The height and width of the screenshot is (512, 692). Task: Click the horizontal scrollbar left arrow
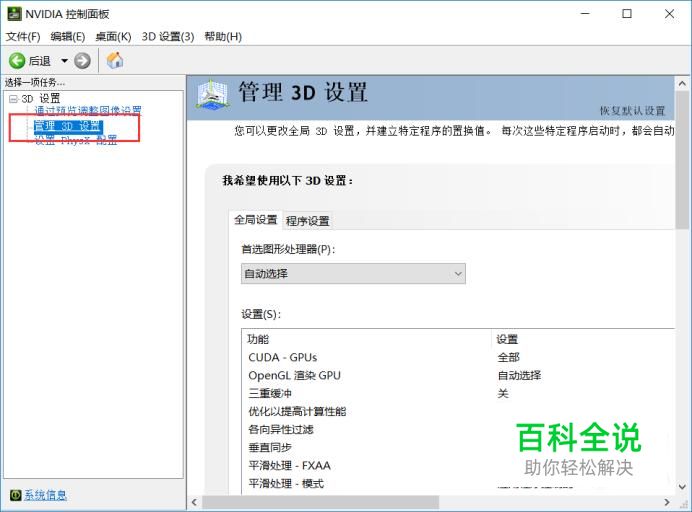click(194, 502)
